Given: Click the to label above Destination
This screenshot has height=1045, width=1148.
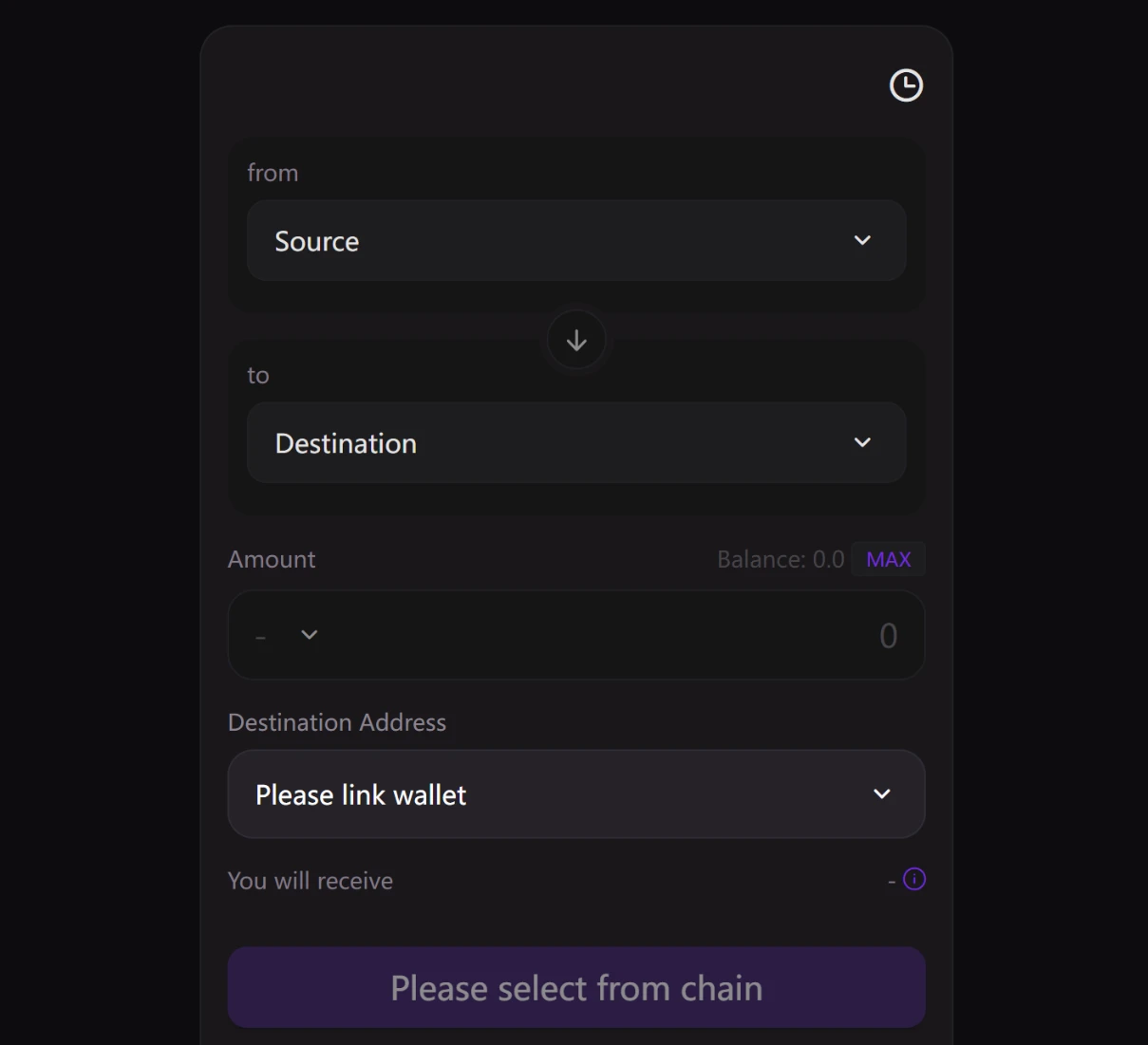Looking at the screenshot, I should pyautogui.click(x=258, y=376).
